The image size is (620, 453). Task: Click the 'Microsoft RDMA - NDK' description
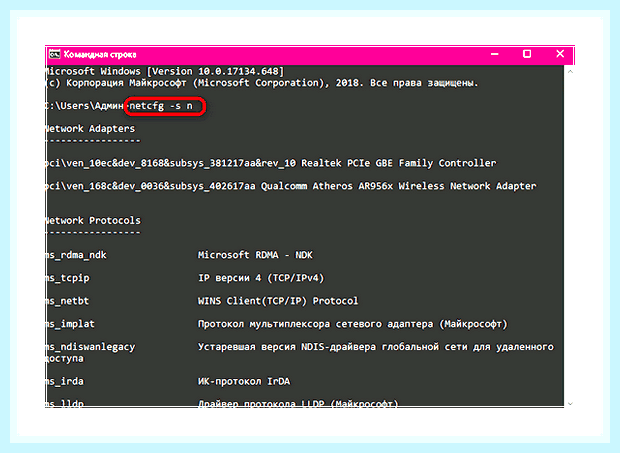click(x=255, y=255)
